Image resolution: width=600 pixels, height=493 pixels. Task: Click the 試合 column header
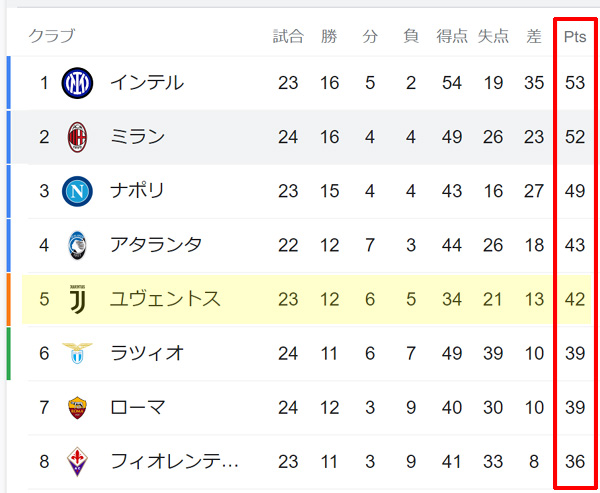(x=288, y=37)
